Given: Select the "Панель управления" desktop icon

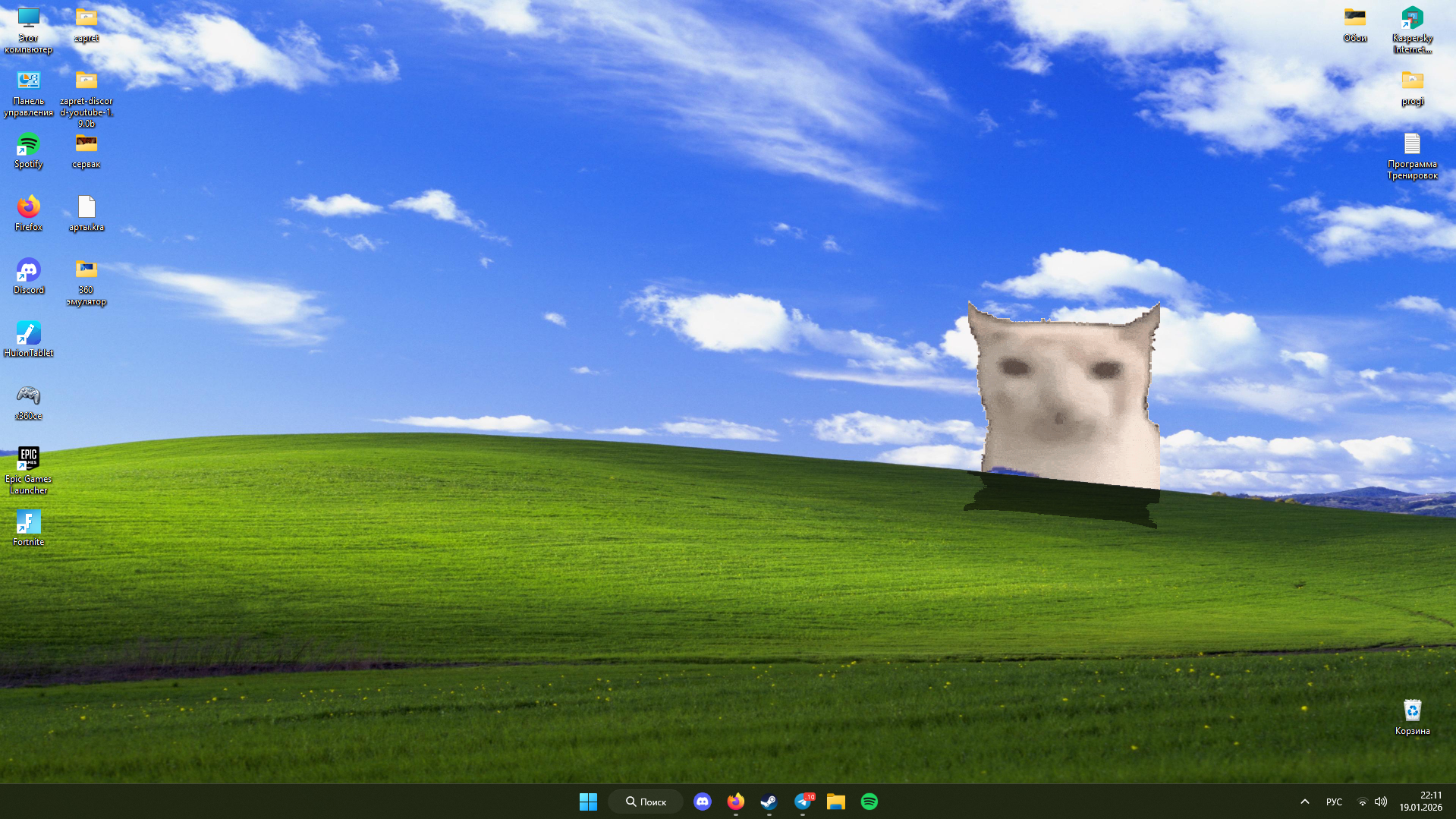Looking at the screenshot, I should coord(28,93).
